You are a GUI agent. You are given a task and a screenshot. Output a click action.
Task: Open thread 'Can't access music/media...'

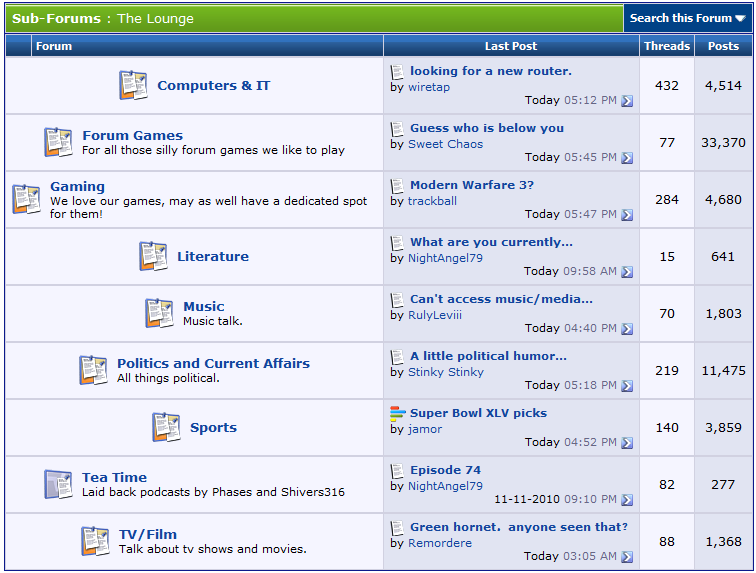501,299
